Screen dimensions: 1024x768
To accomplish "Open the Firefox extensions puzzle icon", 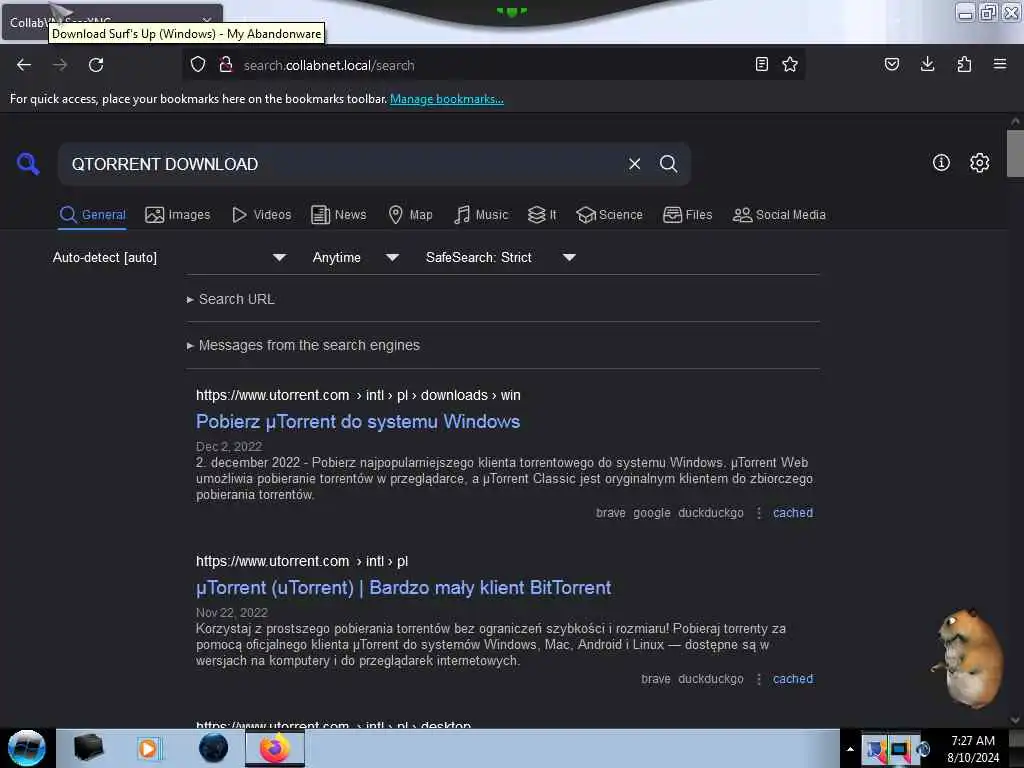I will pos(964,64).
